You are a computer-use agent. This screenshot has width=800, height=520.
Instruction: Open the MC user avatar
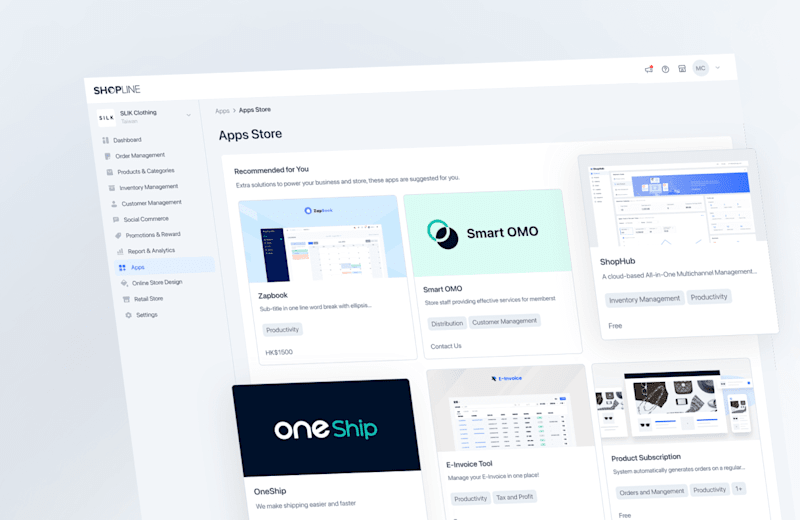click(701, 68)
